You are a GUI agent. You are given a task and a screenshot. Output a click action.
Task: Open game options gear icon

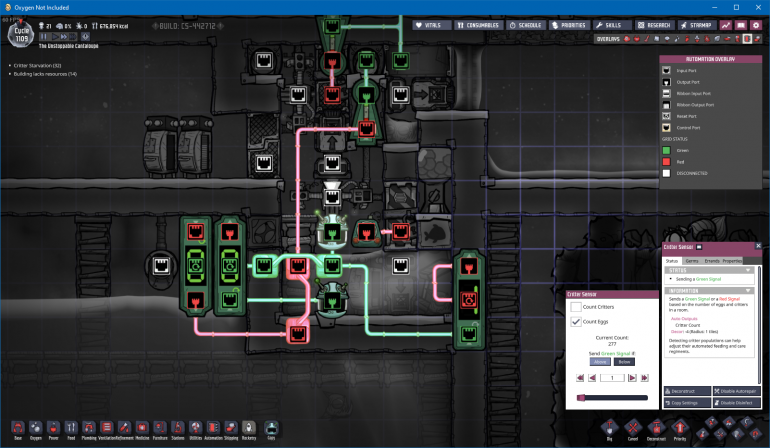tap(756, 25)
